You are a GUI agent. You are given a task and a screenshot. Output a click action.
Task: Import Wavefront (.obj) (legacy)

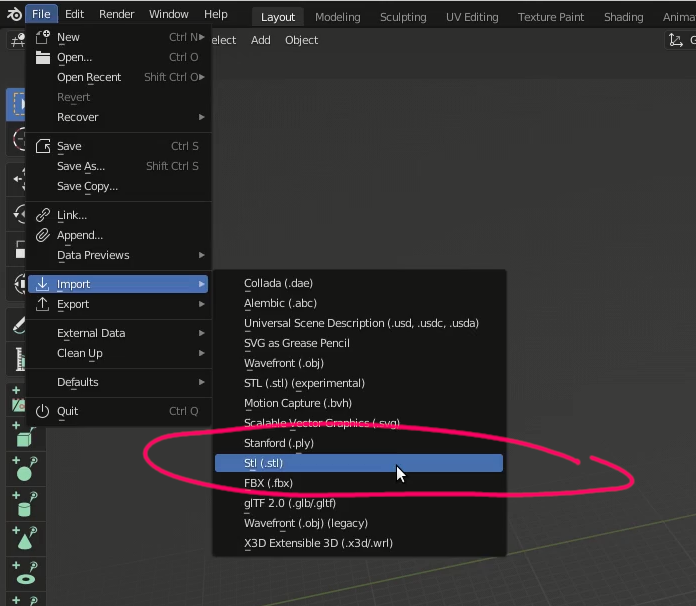tap(359, 523)
